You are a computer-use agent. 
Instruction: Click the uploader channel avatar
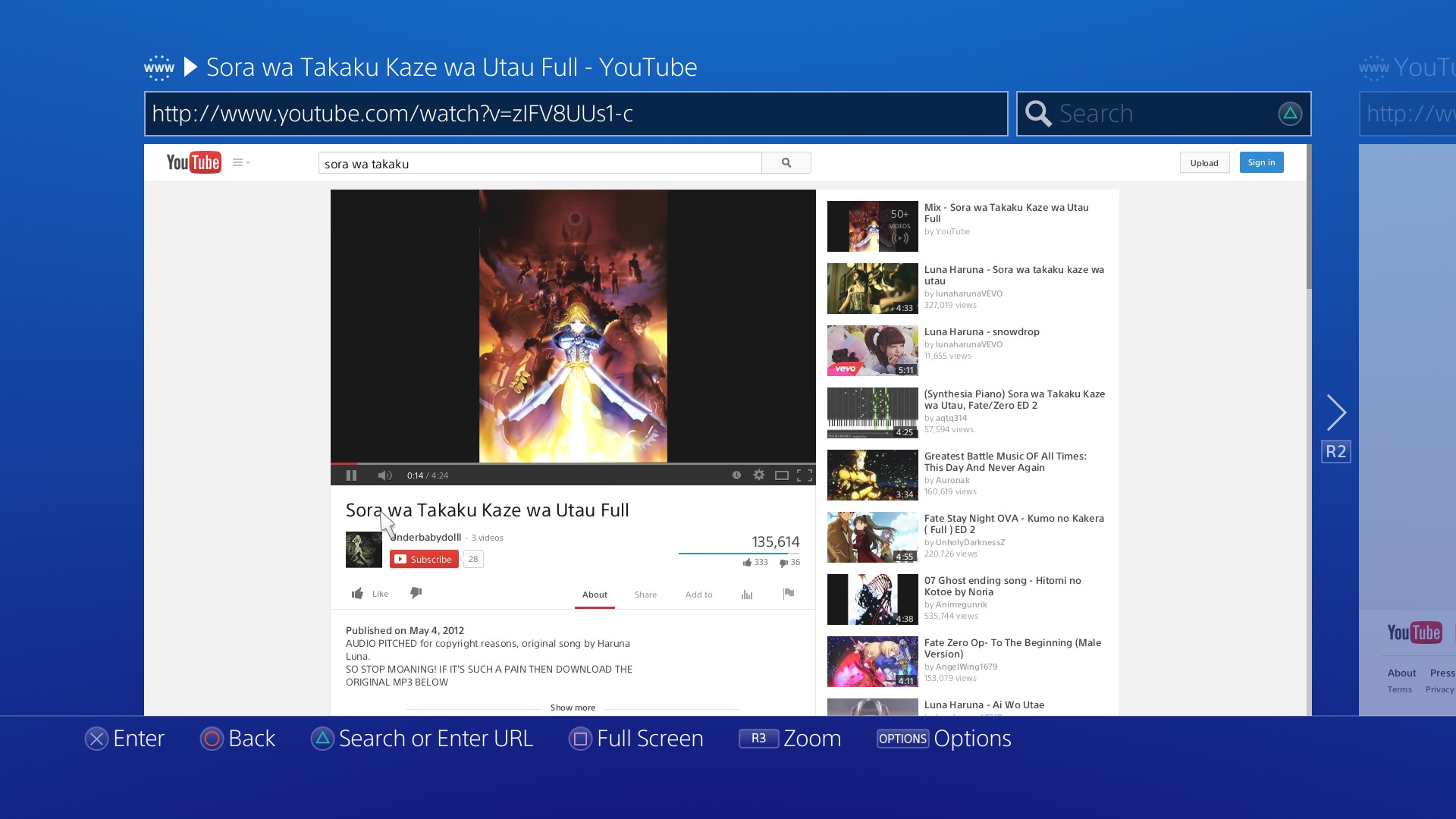(x=364, y=550)
